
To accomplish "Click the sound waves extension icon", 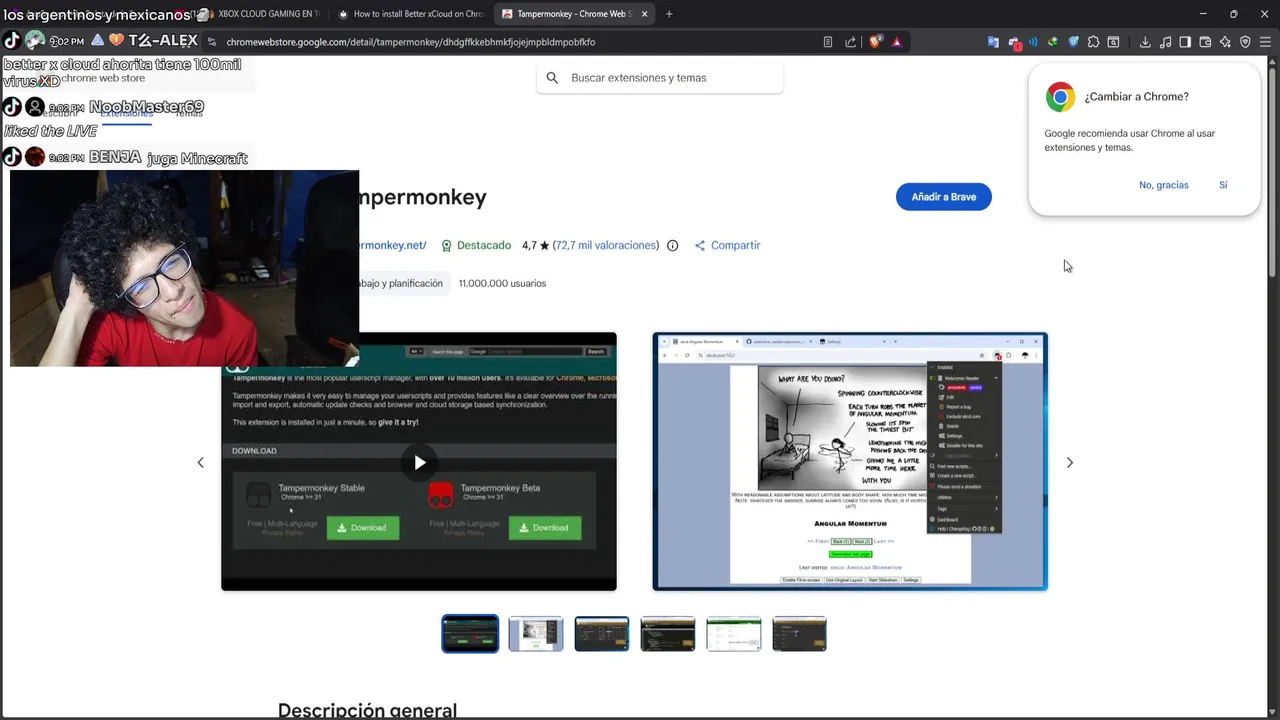I will click(1033, 42).
